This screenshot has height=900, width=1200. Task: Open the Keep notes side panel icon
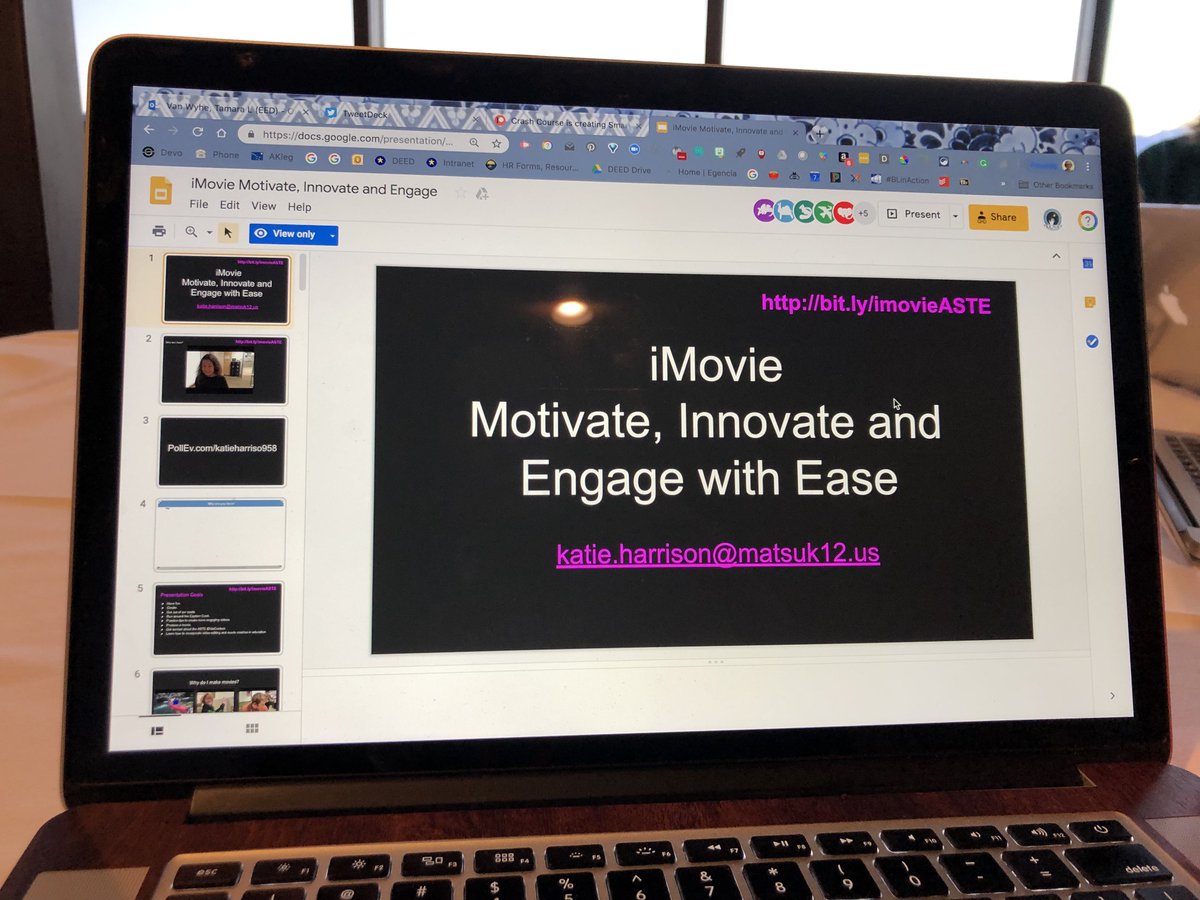[x=1090, y=301]
